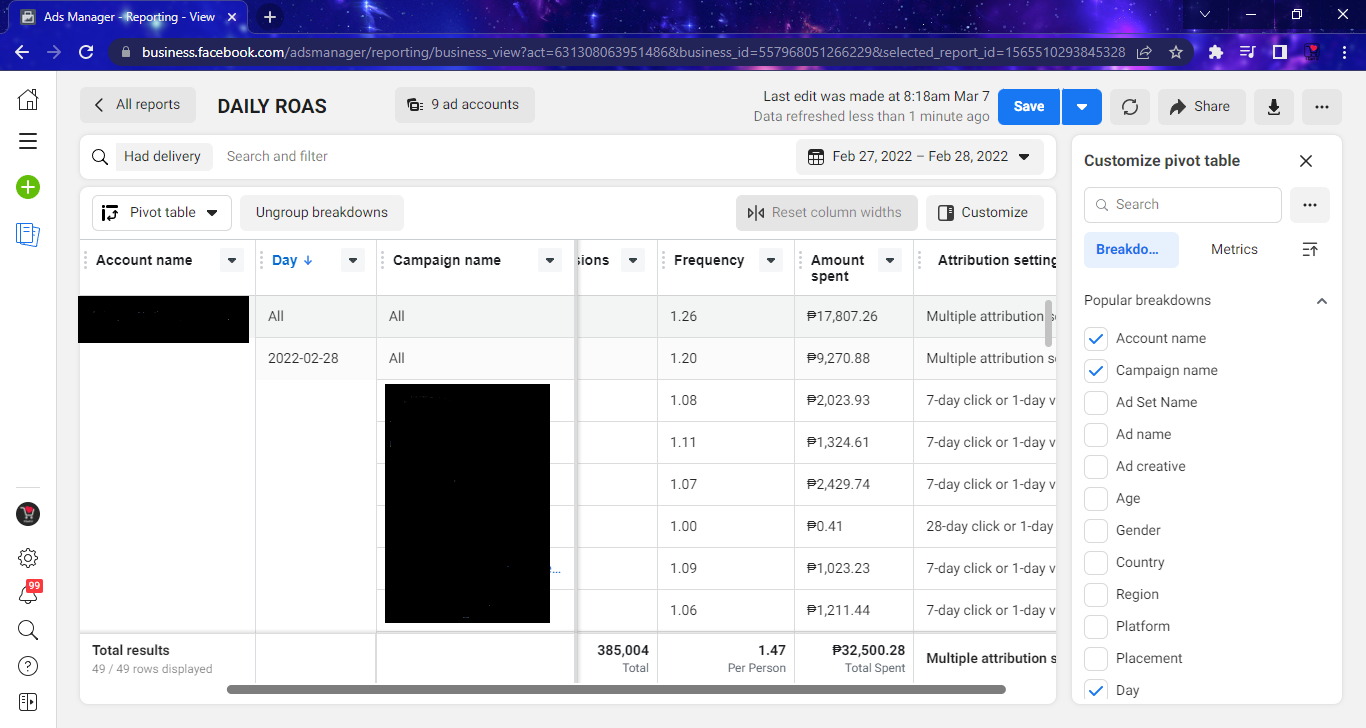Screen dimensions: 1366x728
Task: Click the Save button
Action: pyautogui.click(x=1028, y=107)
